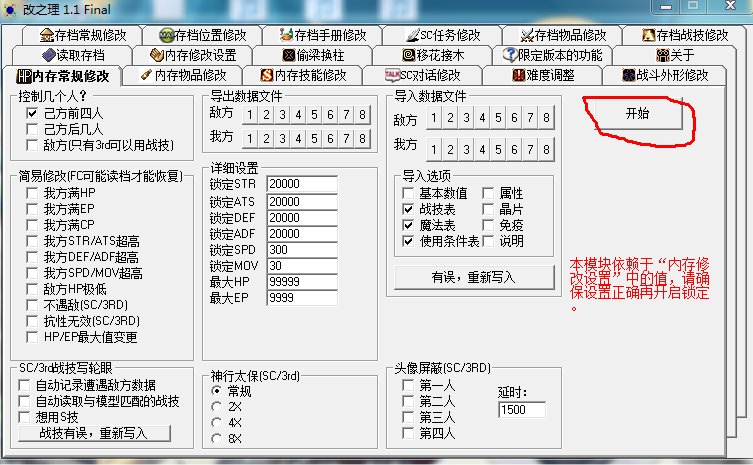The width and height of the screenshot is (753, 465).
Task: Switch to the 偷梁换柱 tab
Action: tap(313, 55)
